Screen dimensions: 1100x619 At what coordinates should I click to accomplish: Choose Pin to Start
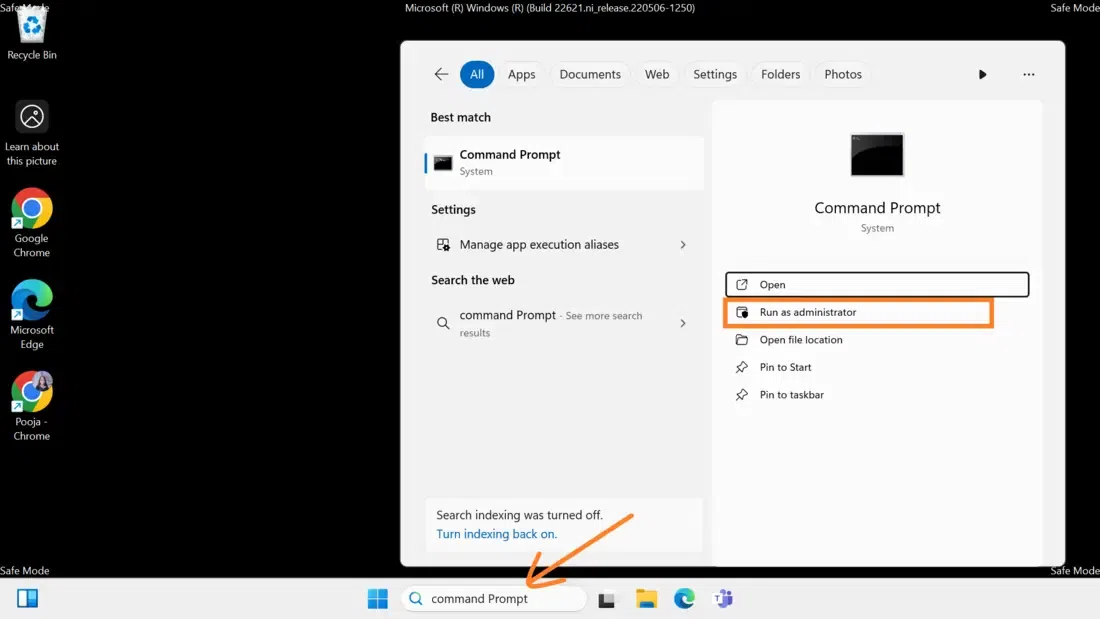tap(877, 367)
